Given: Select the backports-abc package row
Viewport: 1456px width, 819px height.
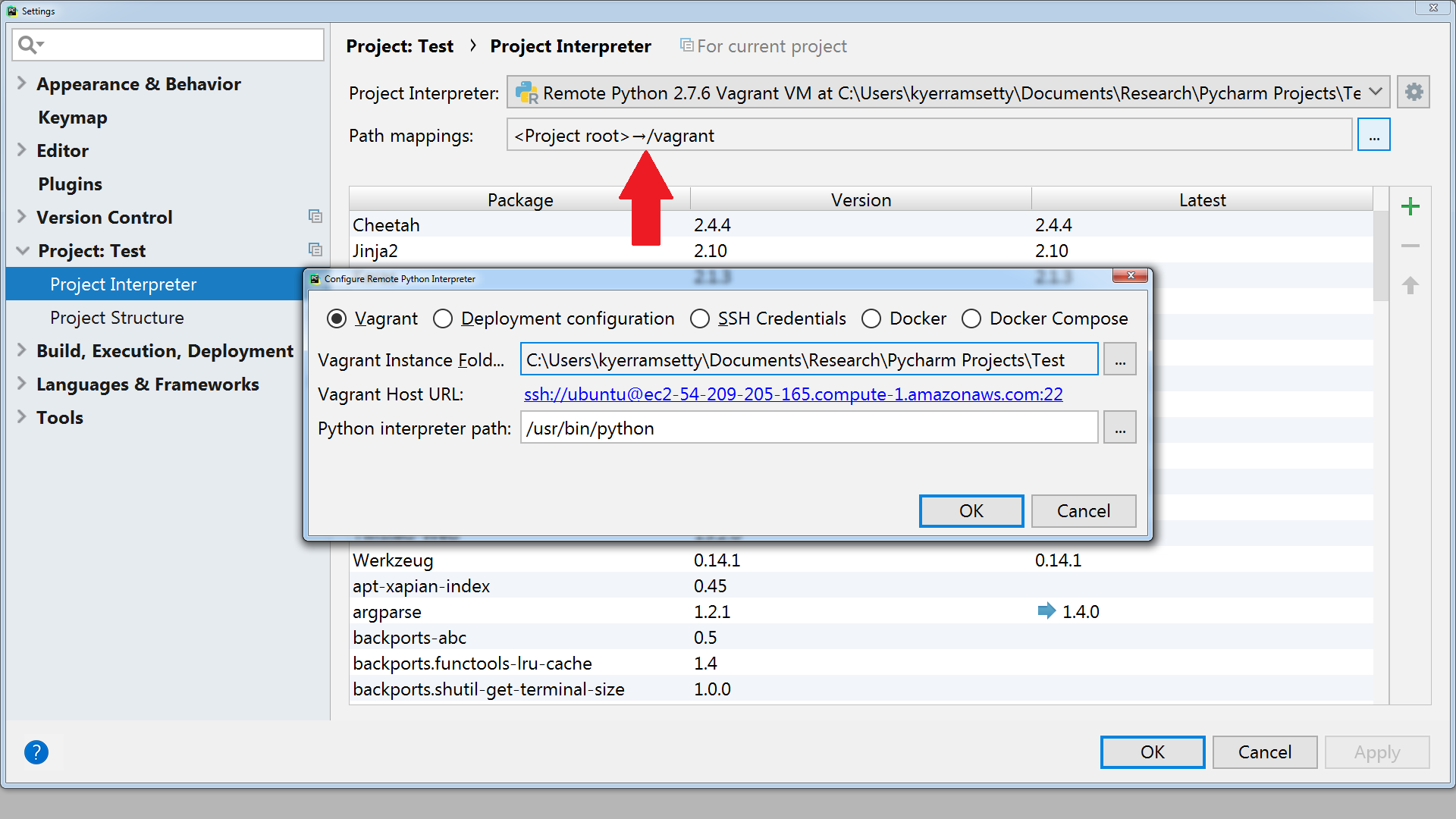Looking at the screenshot, I should [861, 637].
